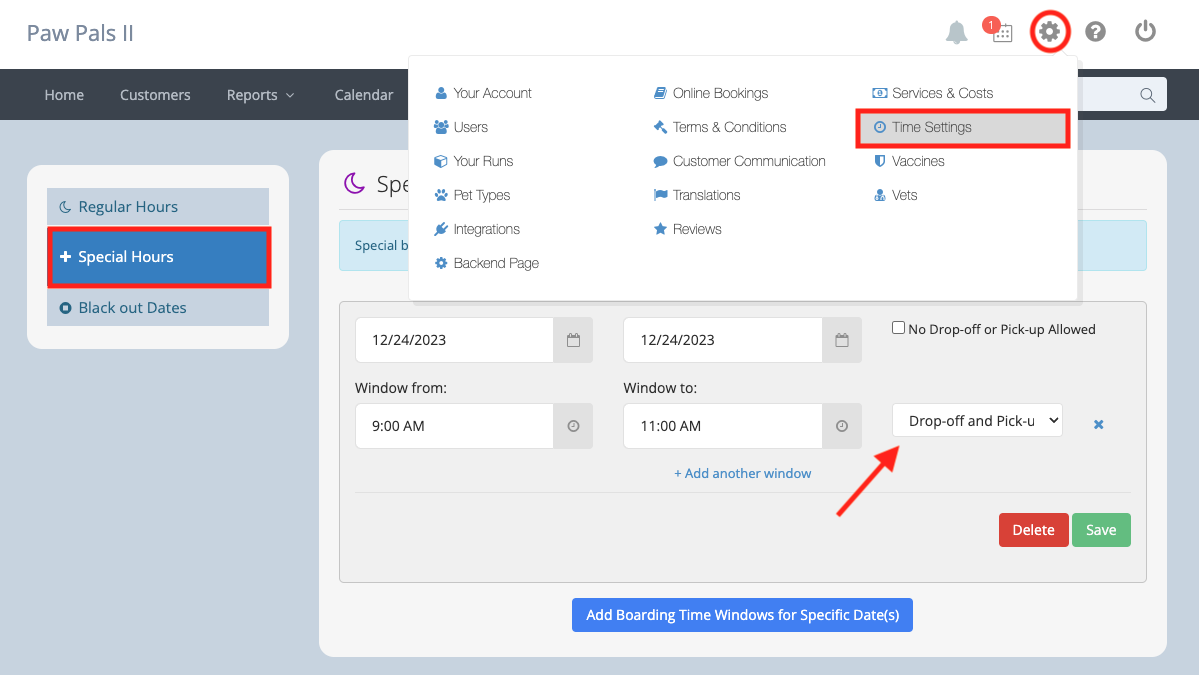Open Pet Types menu entry
Screen dimensions: 1199x675
(x=472, y=195)
